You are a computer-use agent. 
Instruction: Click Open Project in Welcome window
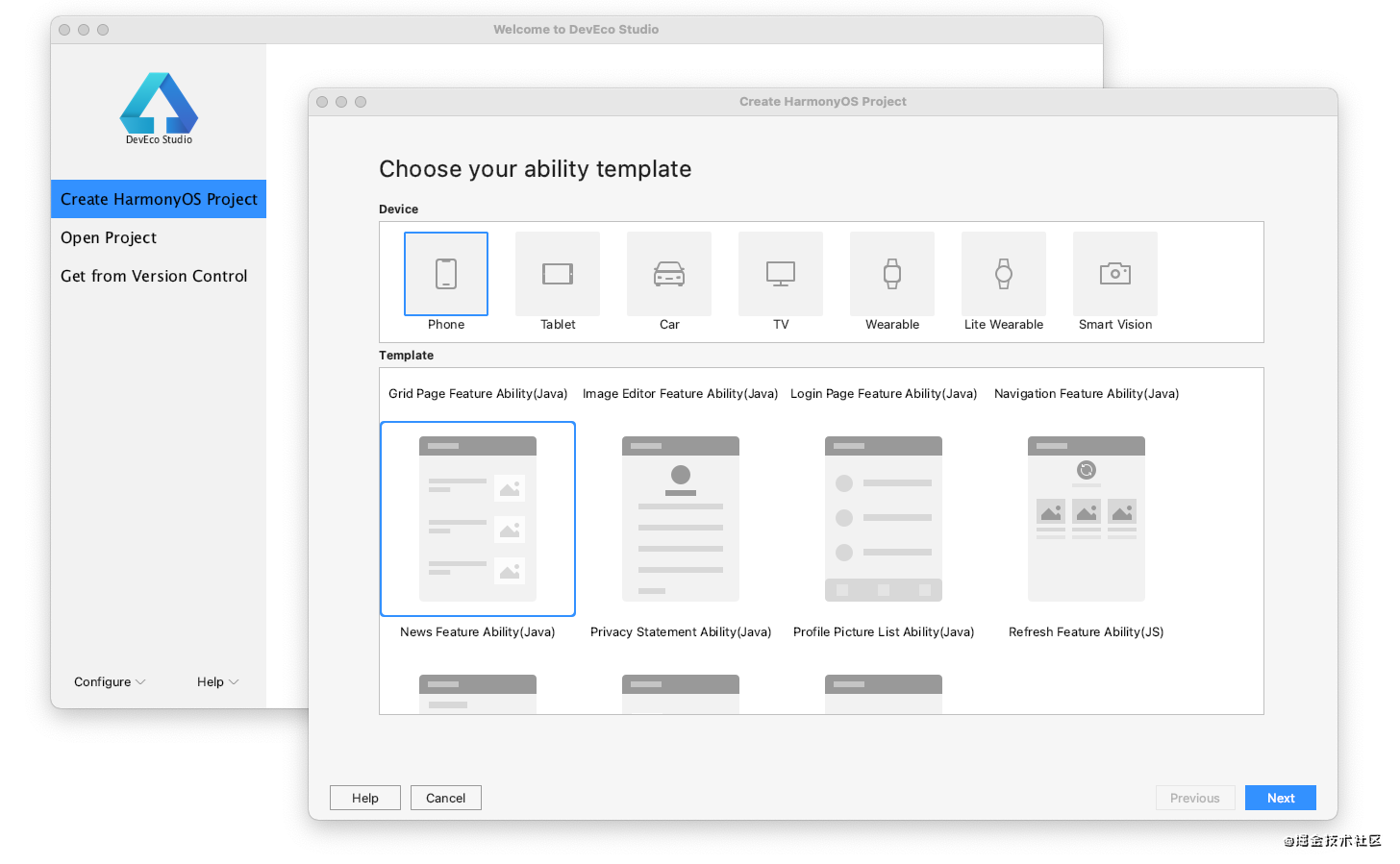coord(109,237)
